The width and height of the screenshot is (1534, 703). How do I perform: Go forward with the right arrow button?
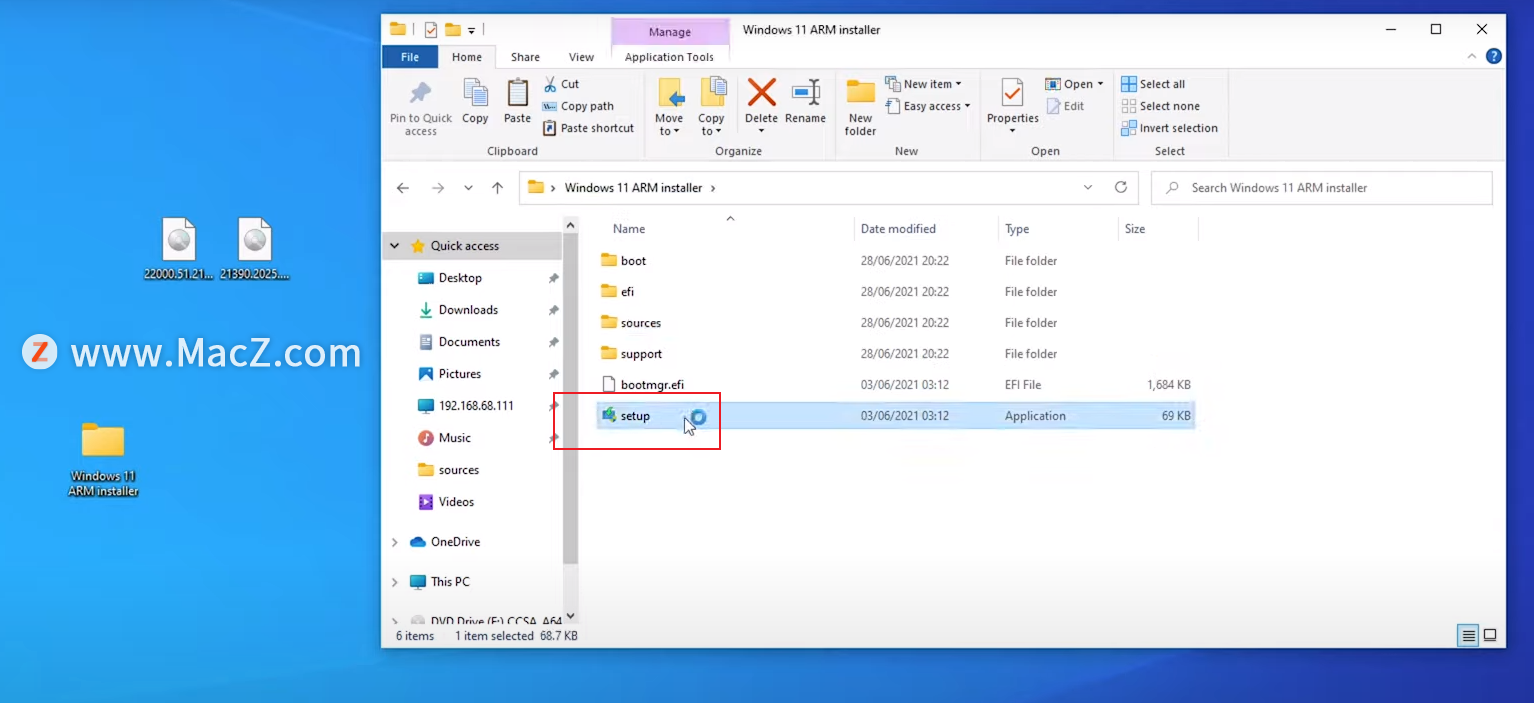pos(437,188)
